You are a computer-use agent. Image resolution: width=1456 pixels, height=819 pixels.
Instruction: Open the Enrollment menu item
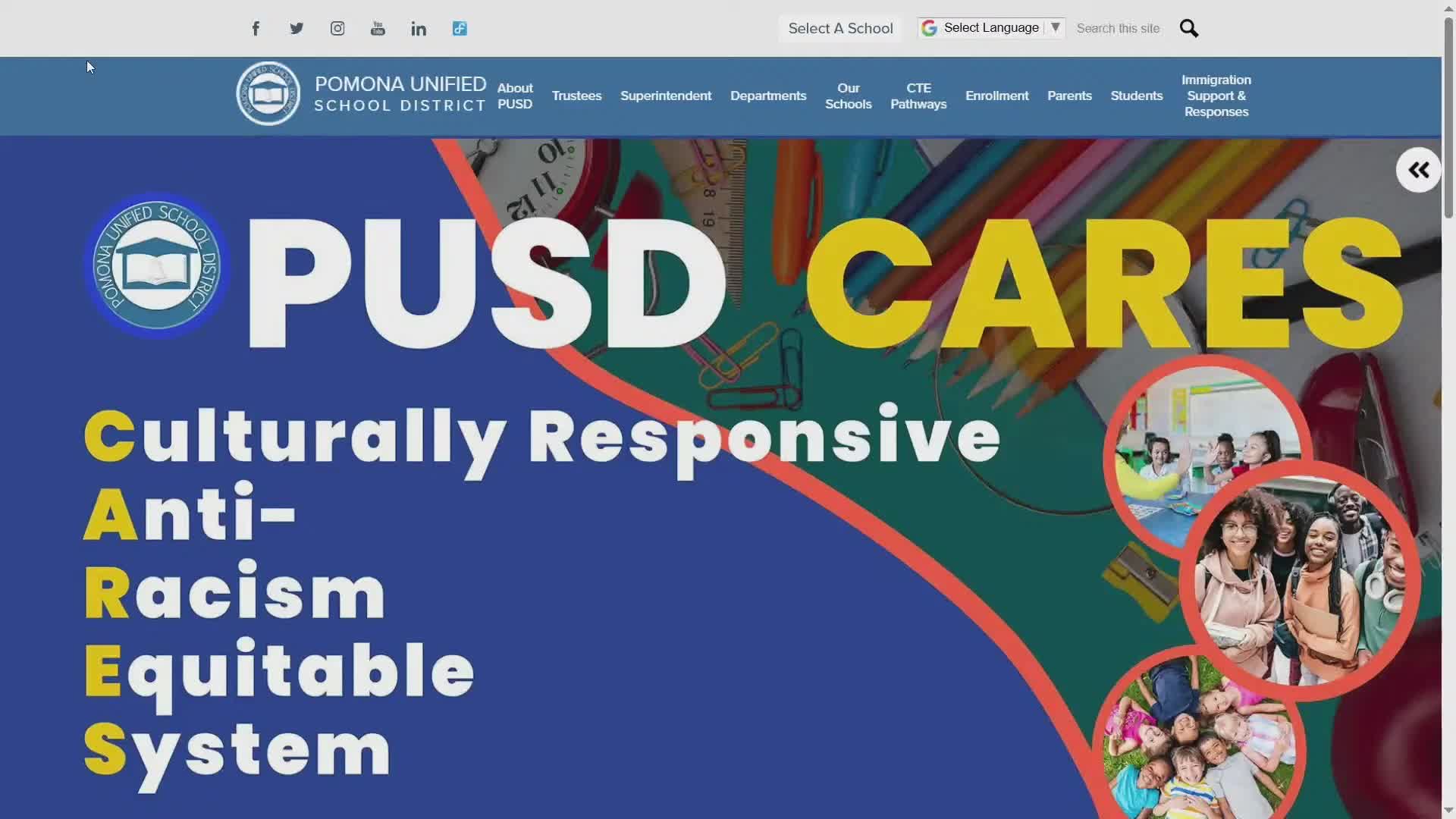pyautogui.click(x=996, y=96)
